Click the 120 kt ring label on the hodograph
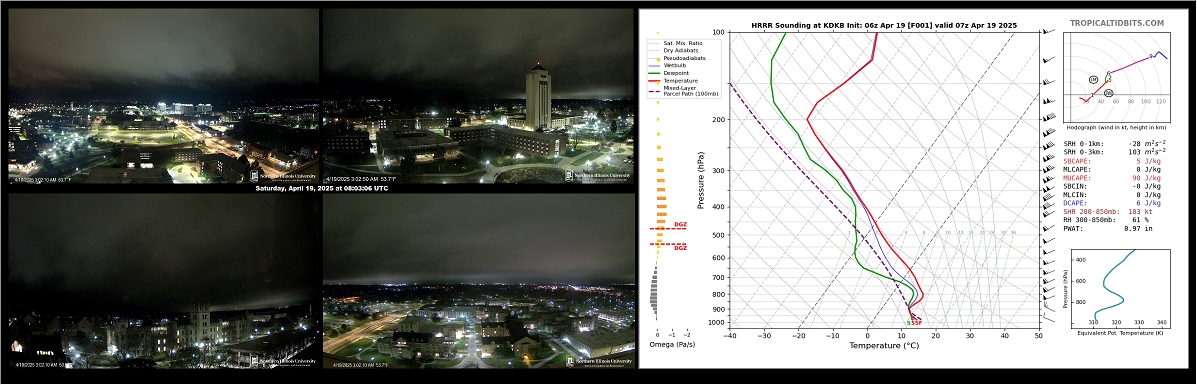The image size is (1197, 385). click(x=1160, y=102)
